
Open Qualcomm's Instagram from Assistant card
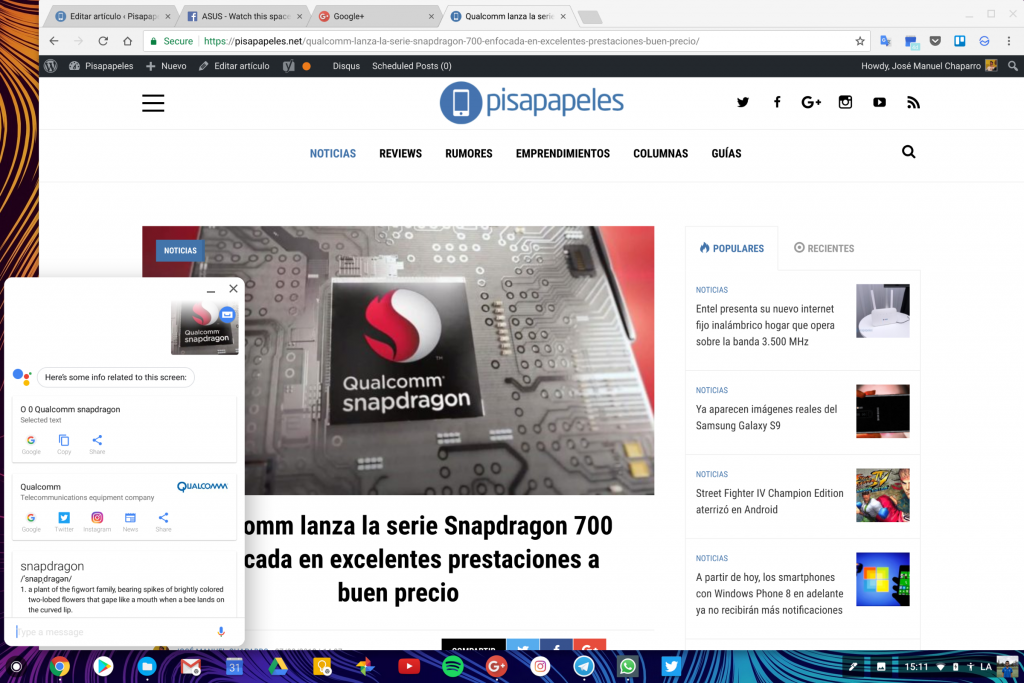[x=97, y=522]
